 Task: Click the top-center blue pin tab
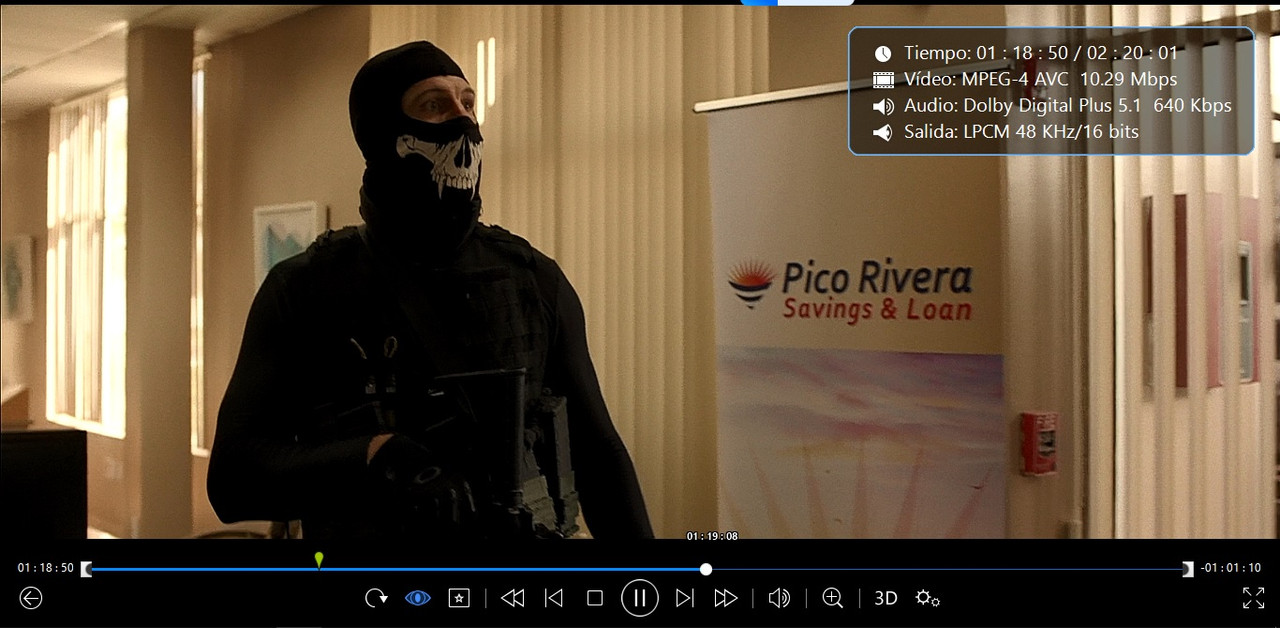point(797,3)
